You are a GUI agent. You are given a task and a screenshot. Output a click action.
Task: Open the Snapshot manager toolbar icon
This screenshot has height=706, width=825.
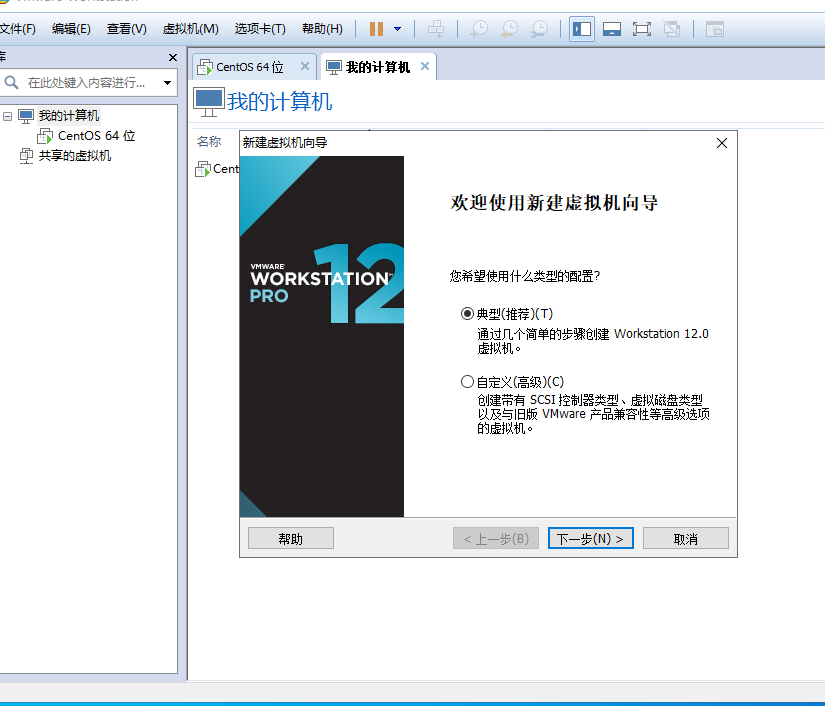pyautogui.click(x=539, y=29)
